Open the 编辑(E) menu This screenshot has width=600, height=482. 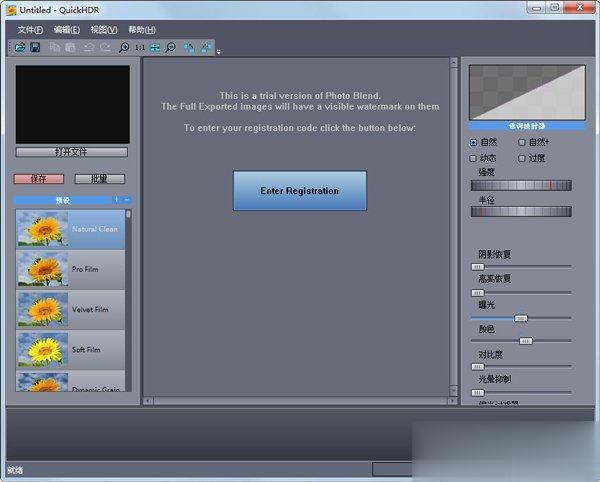67,30
